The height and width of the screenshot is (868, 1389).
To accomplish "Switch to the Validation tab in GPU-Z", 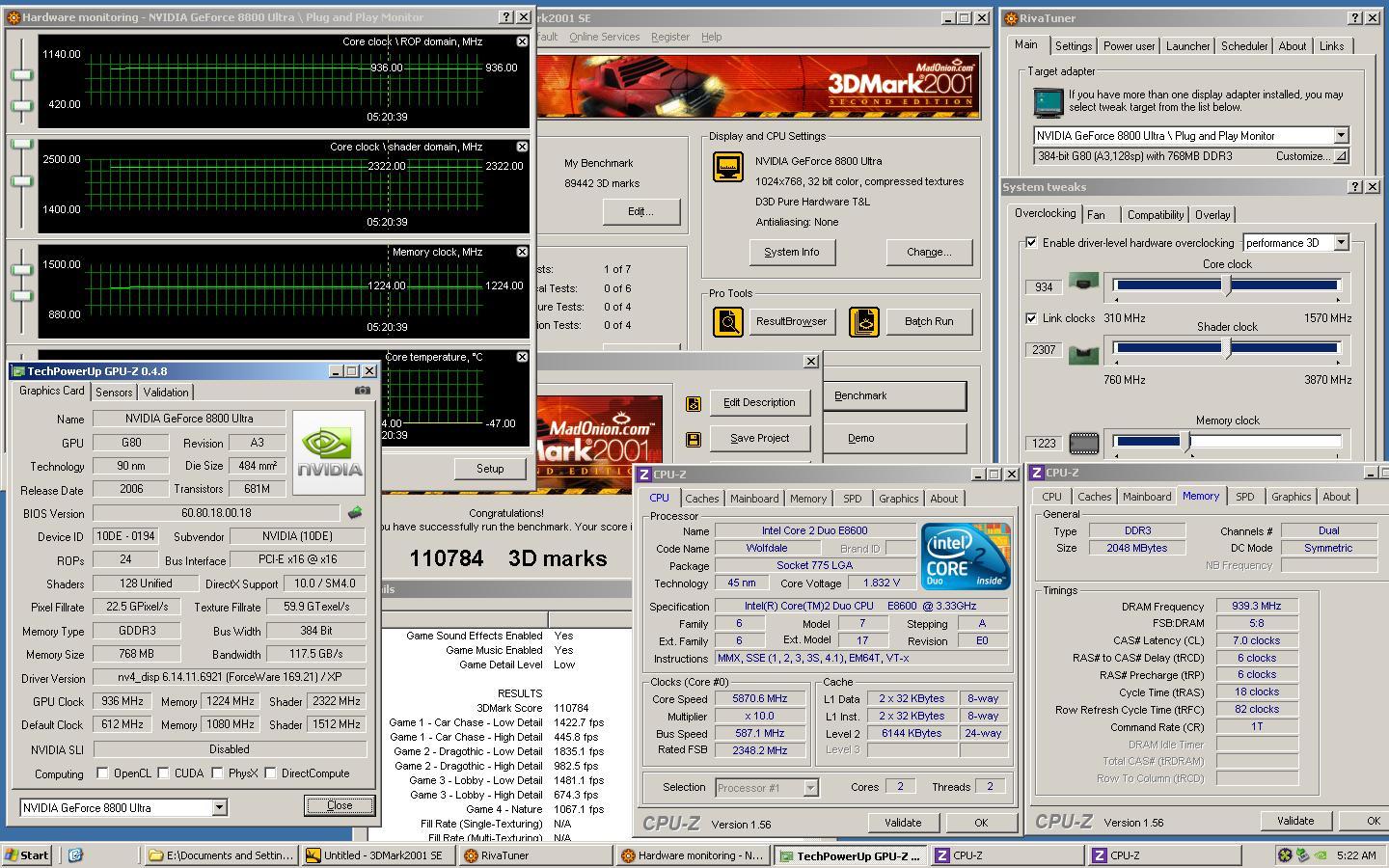I will pos(166,392).
